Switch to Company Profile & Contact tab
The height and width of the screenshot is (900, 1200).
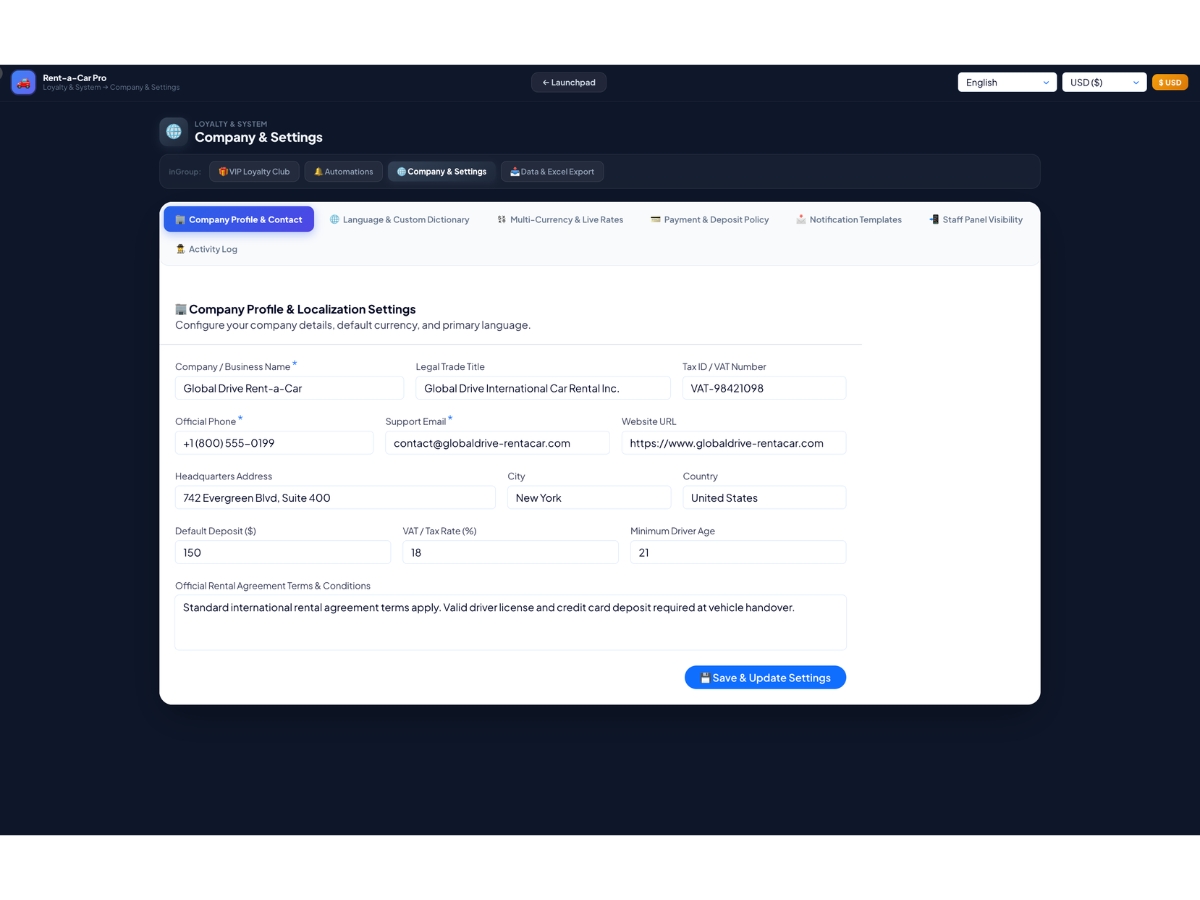(x=239, y=219)
